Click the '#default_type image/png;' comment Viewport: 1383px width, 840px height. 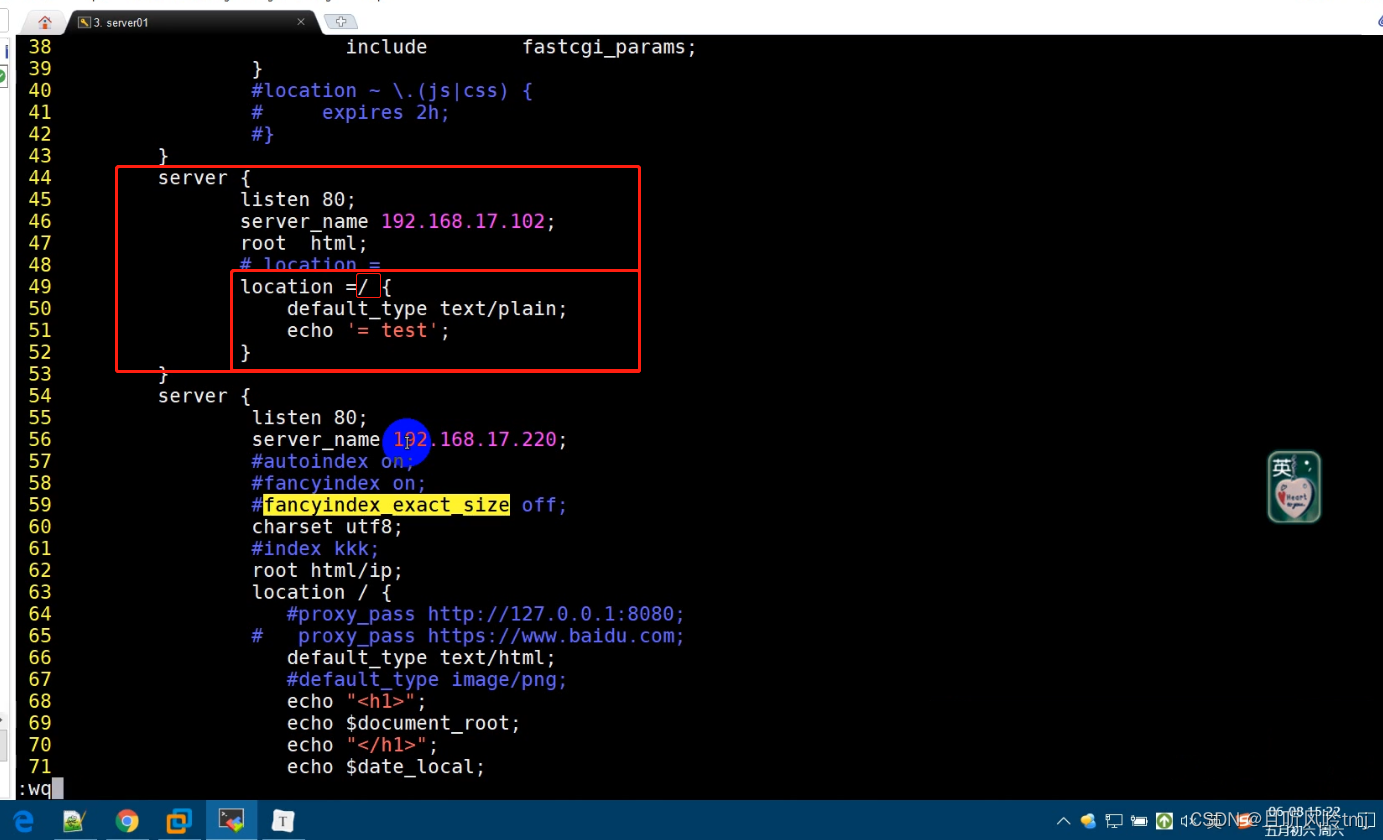pyautogui.click(x=427, y=680)
